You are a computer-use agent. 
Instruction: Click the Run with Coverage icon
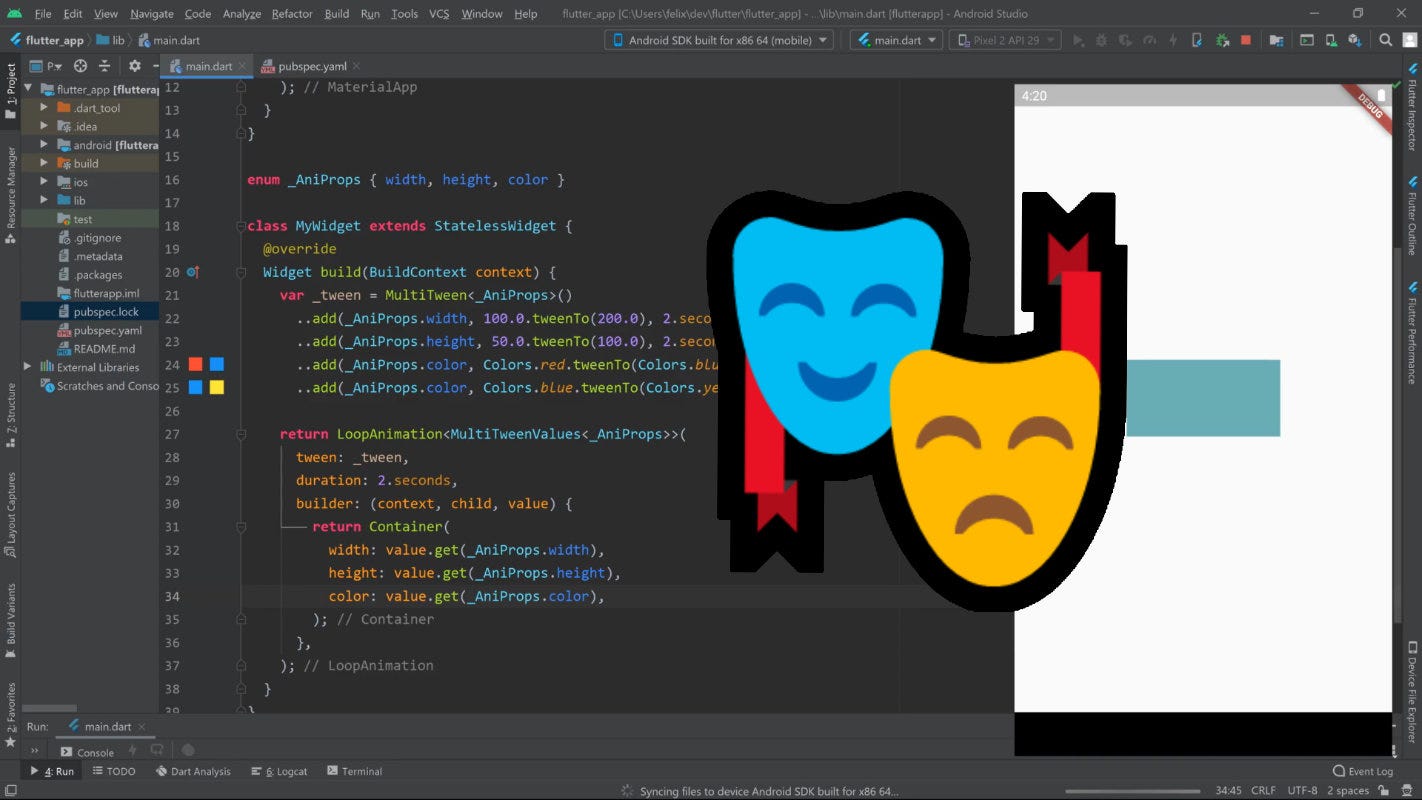click(1125, 40)
